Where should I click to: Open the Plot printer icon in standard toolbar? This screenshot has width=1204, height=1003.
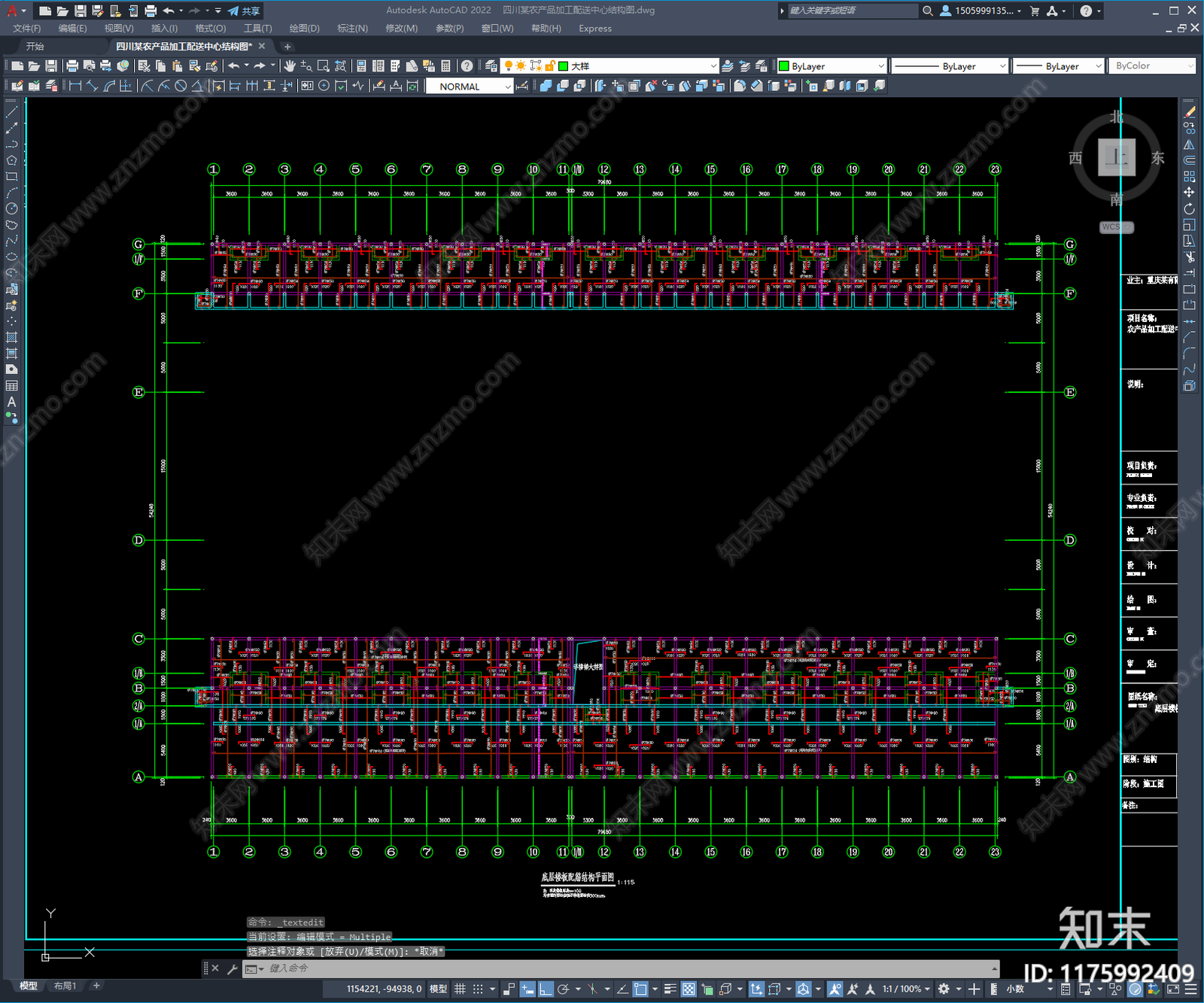(72, 66)
